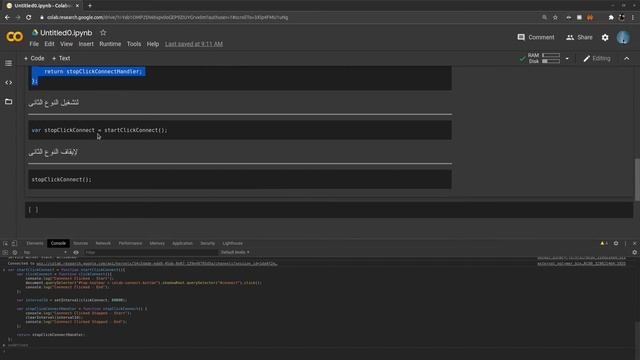Open the Tools menu
640x360 pixels.
pos(133,44)
